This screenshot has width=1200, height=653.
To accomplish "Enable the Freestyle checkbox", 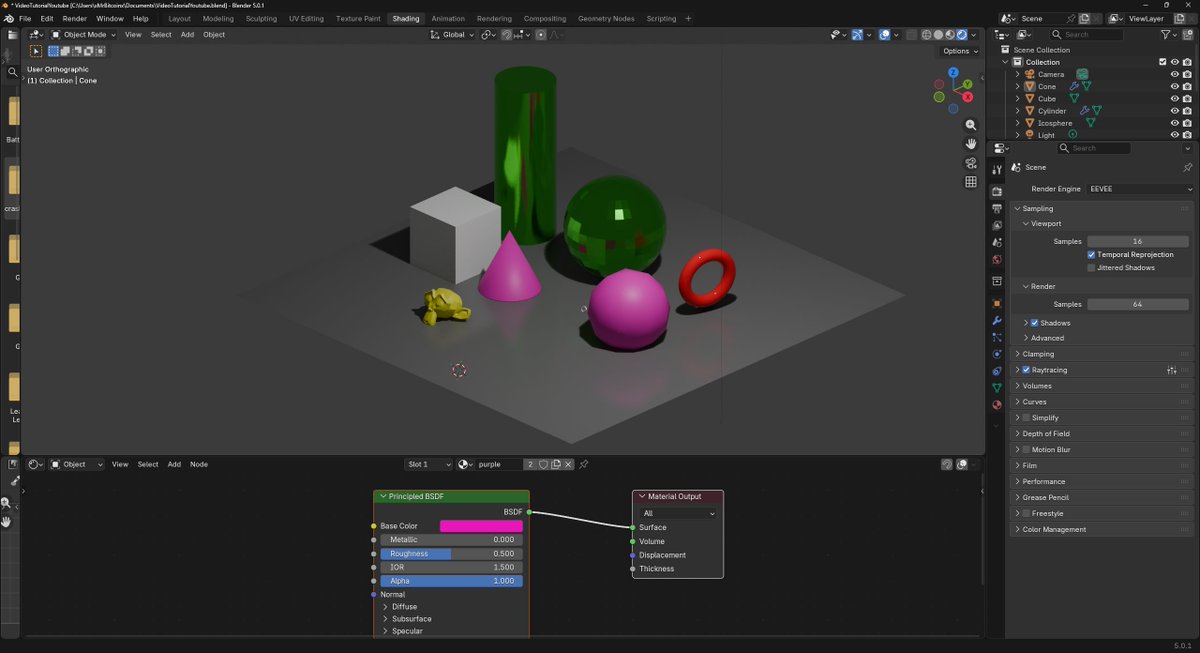I will pos(1026,514).
